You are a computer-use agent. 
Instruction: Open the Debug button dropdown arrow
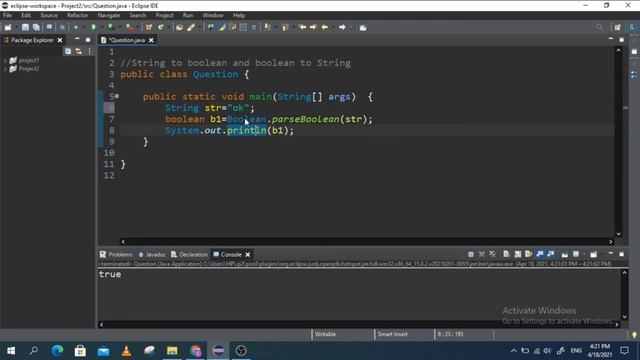(83, 27)
